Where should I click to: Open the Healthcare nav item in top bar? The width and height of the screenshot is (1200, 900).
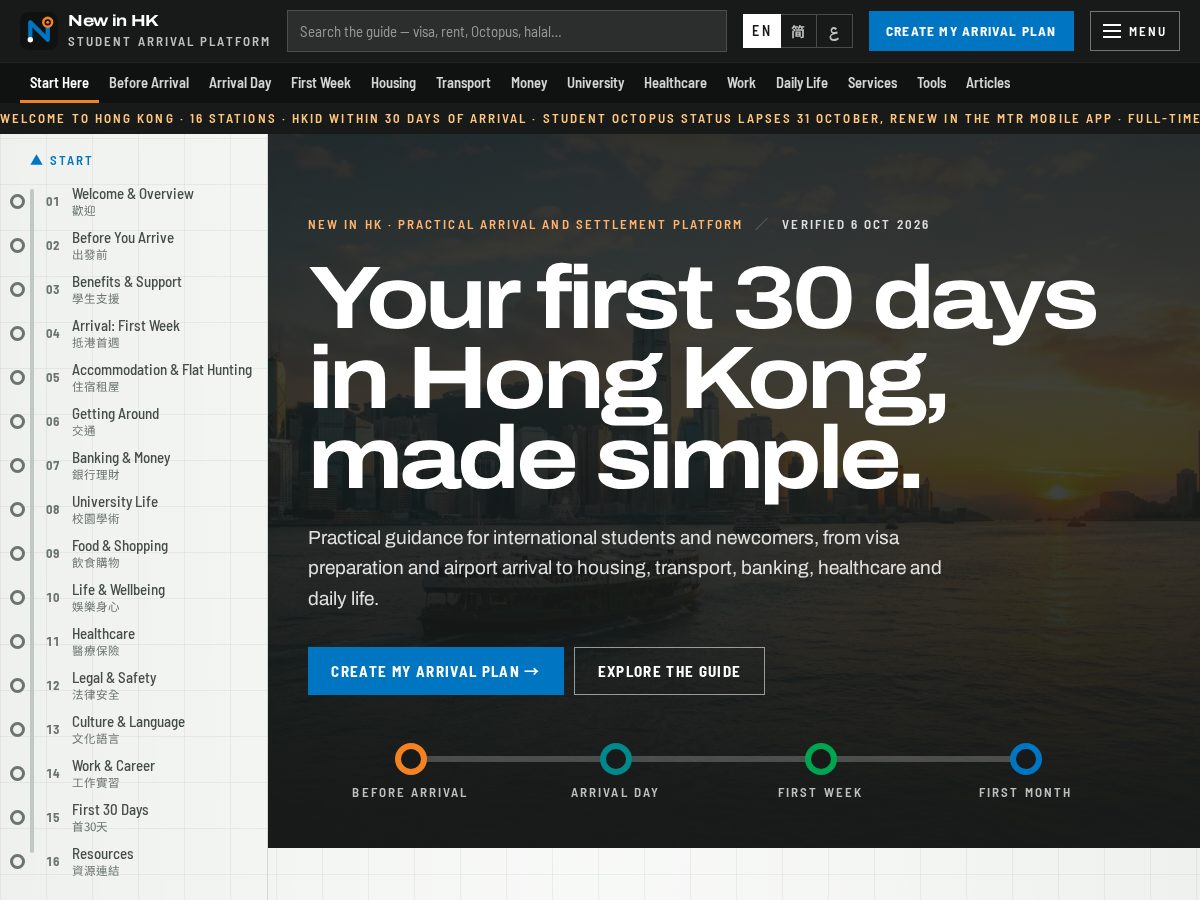(x=675, y=83)
